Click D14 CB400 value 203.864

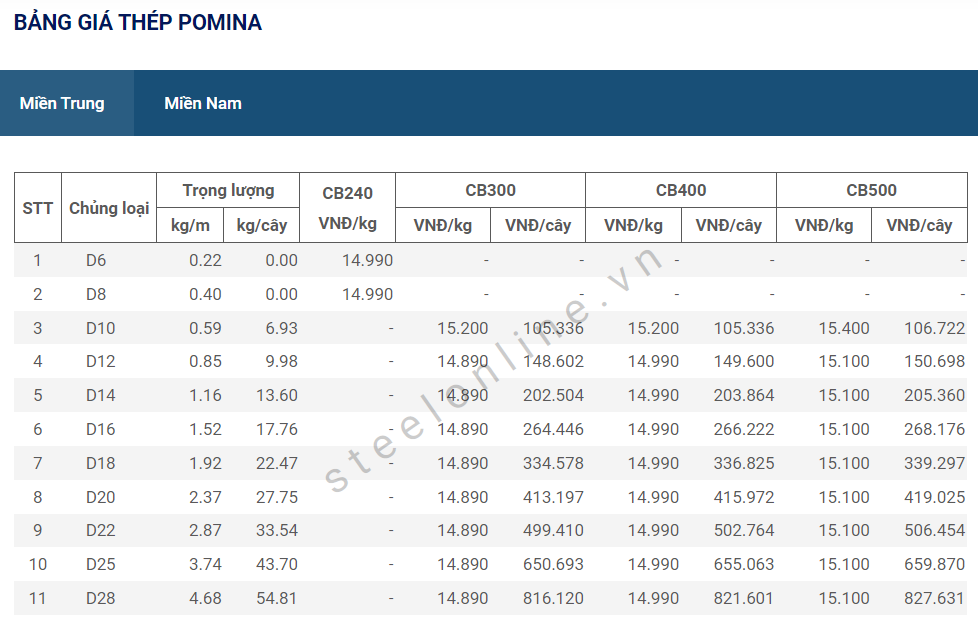pyautogui.click(x=743, y=395)
